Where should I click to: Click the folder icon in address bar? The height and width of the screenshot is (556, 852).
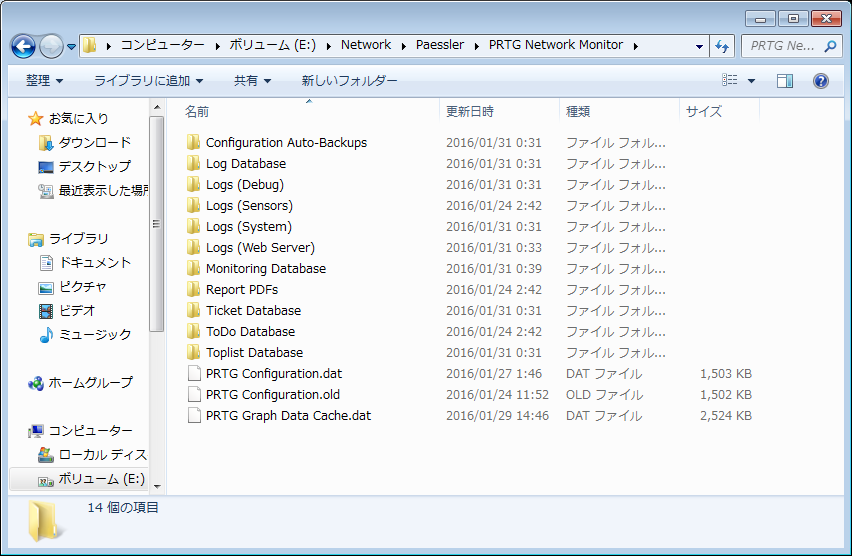click(90, 45)
